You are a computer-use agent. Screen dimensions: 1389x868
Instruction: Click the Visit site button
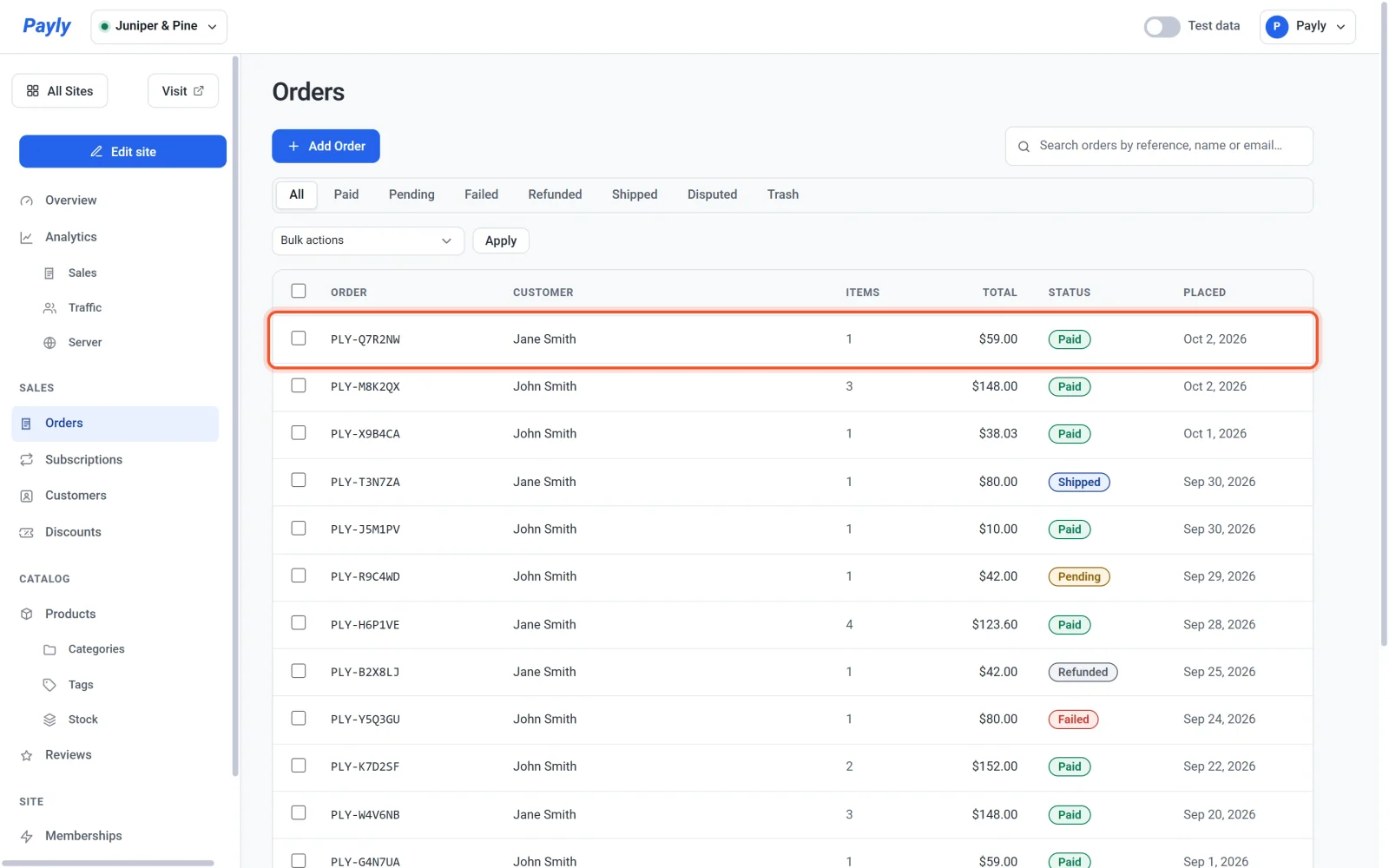[x=183, y=91]
